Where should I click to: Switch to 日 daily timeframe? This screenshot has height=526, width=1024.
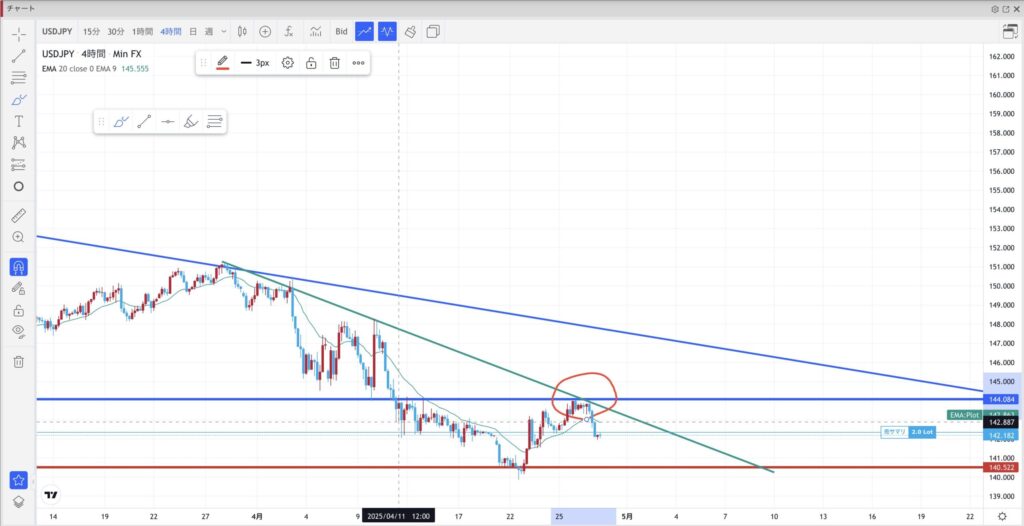point(193,31)
